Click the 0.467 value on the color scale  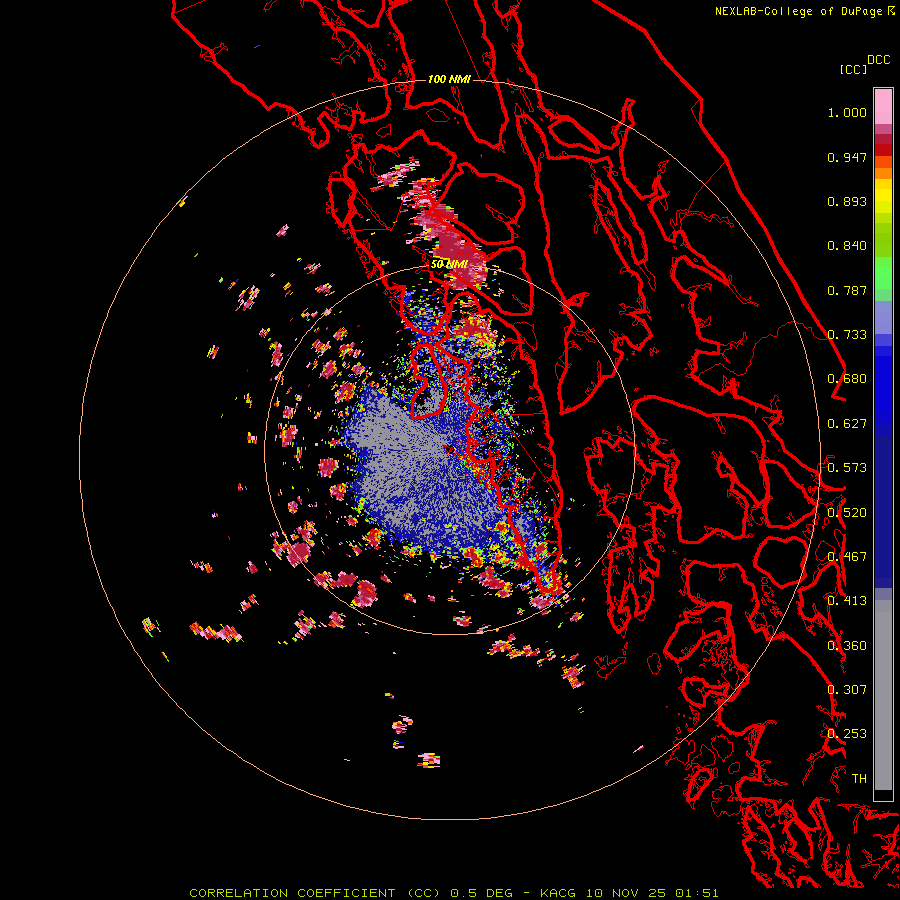pyautogui.click(x=847, y=557)
